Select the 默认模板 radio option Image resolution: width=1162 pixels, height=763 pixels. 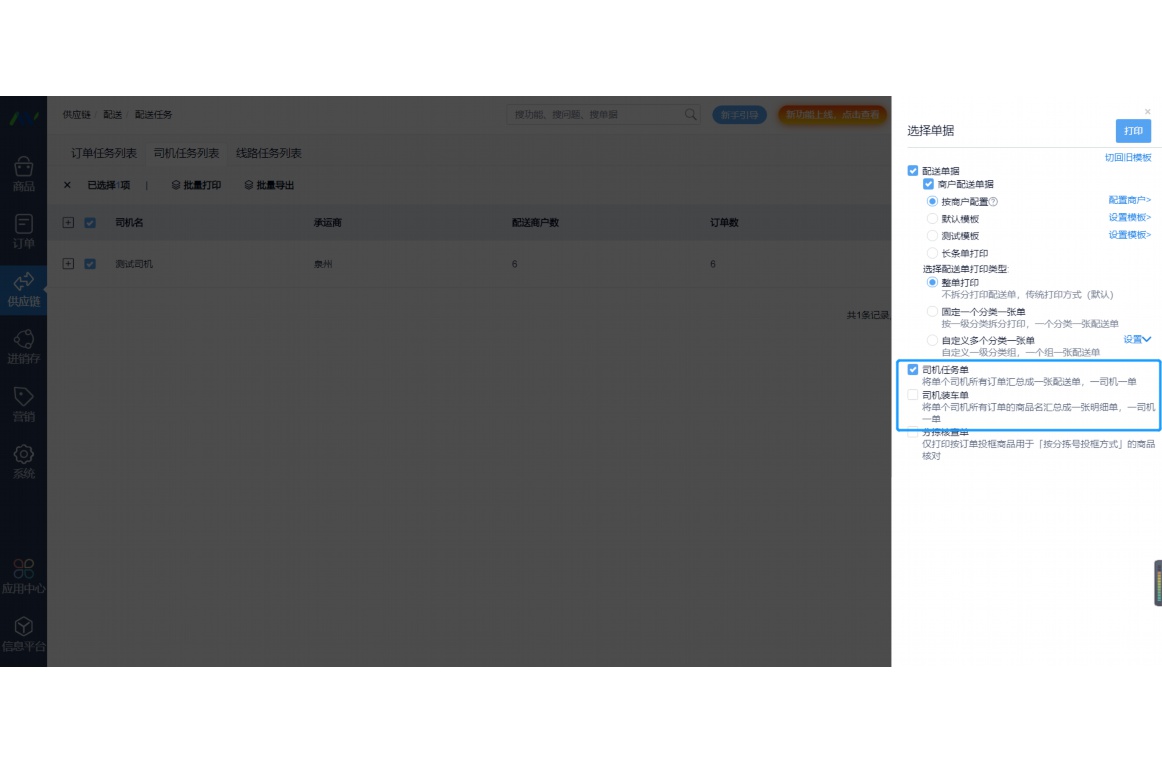click(x=932, y=219)
